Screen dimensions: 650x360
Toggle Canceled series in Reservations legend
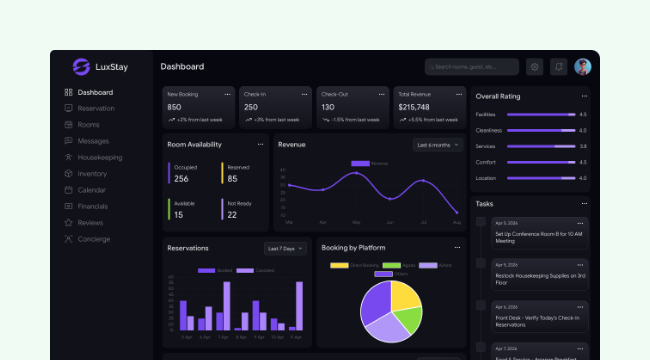click(255, 270)
